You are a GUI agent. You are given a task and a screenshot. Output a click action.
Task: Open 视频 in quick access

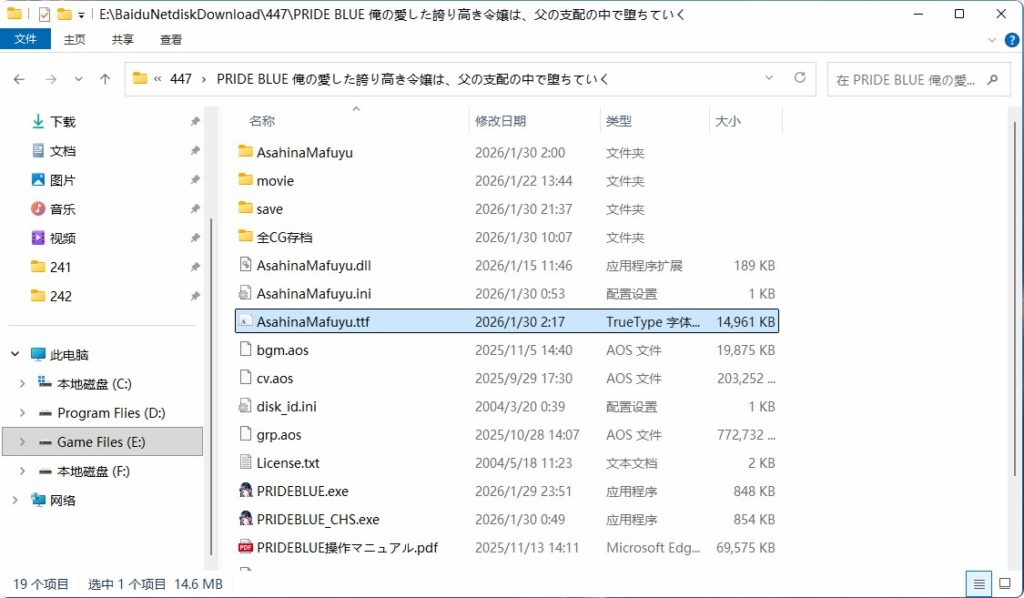click(x=63, y=238)
